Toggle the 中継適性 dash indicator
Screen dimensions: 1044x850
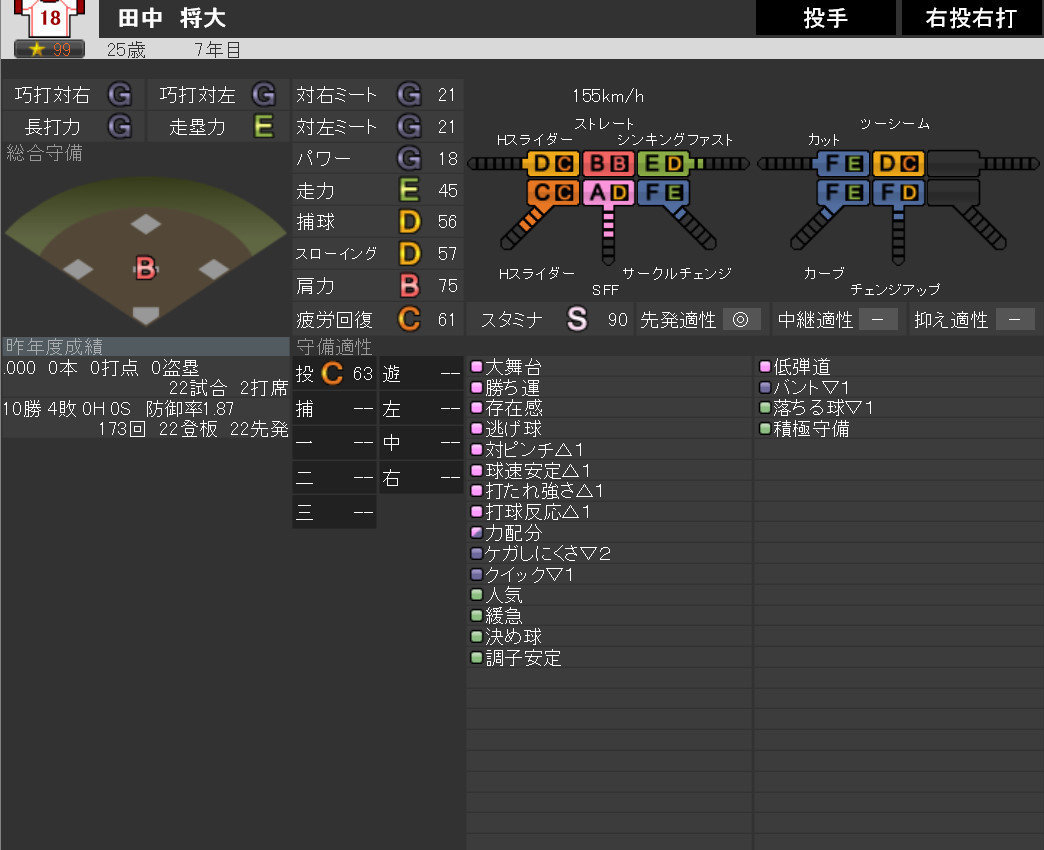pos(877,319)
